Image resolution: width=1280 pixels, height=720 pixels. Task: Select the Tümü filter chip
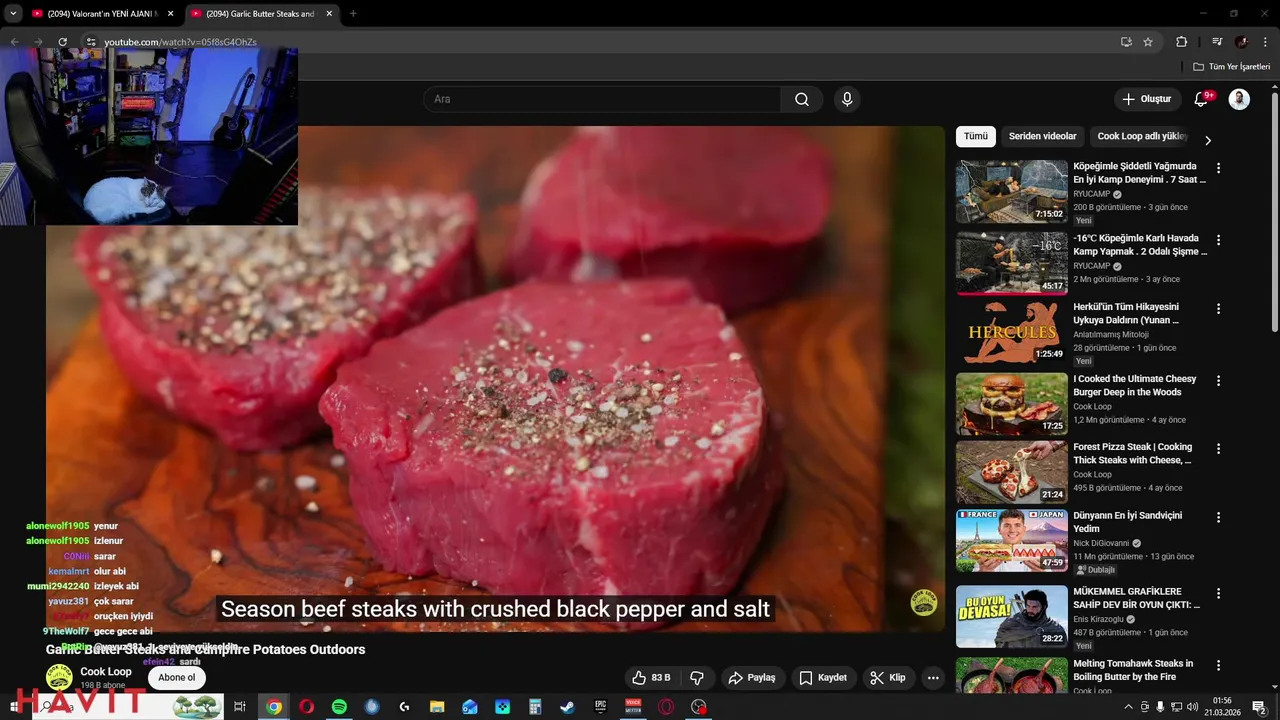[976, 136]
